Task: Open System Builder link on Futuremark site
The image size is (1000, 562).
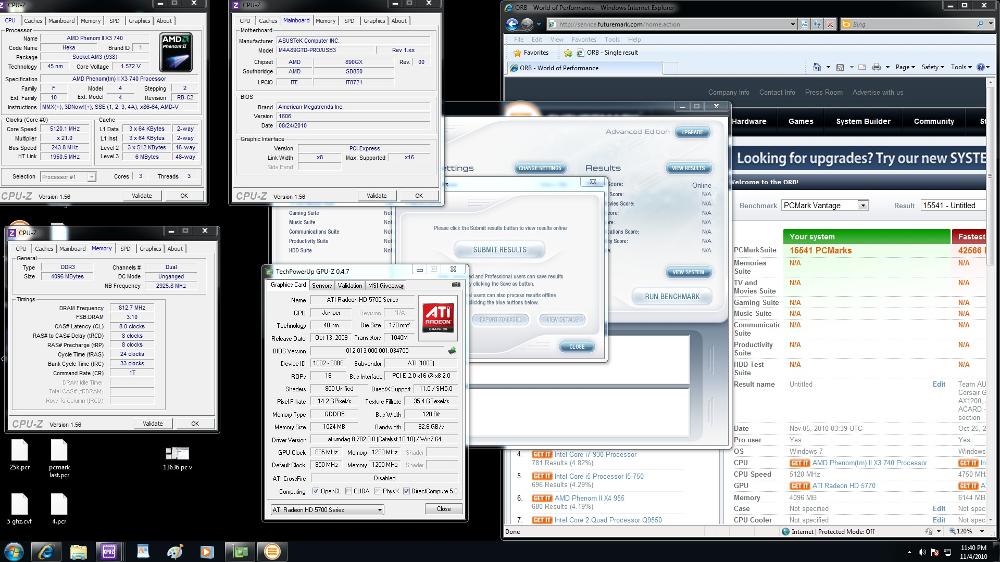Action: pos(863,121)
